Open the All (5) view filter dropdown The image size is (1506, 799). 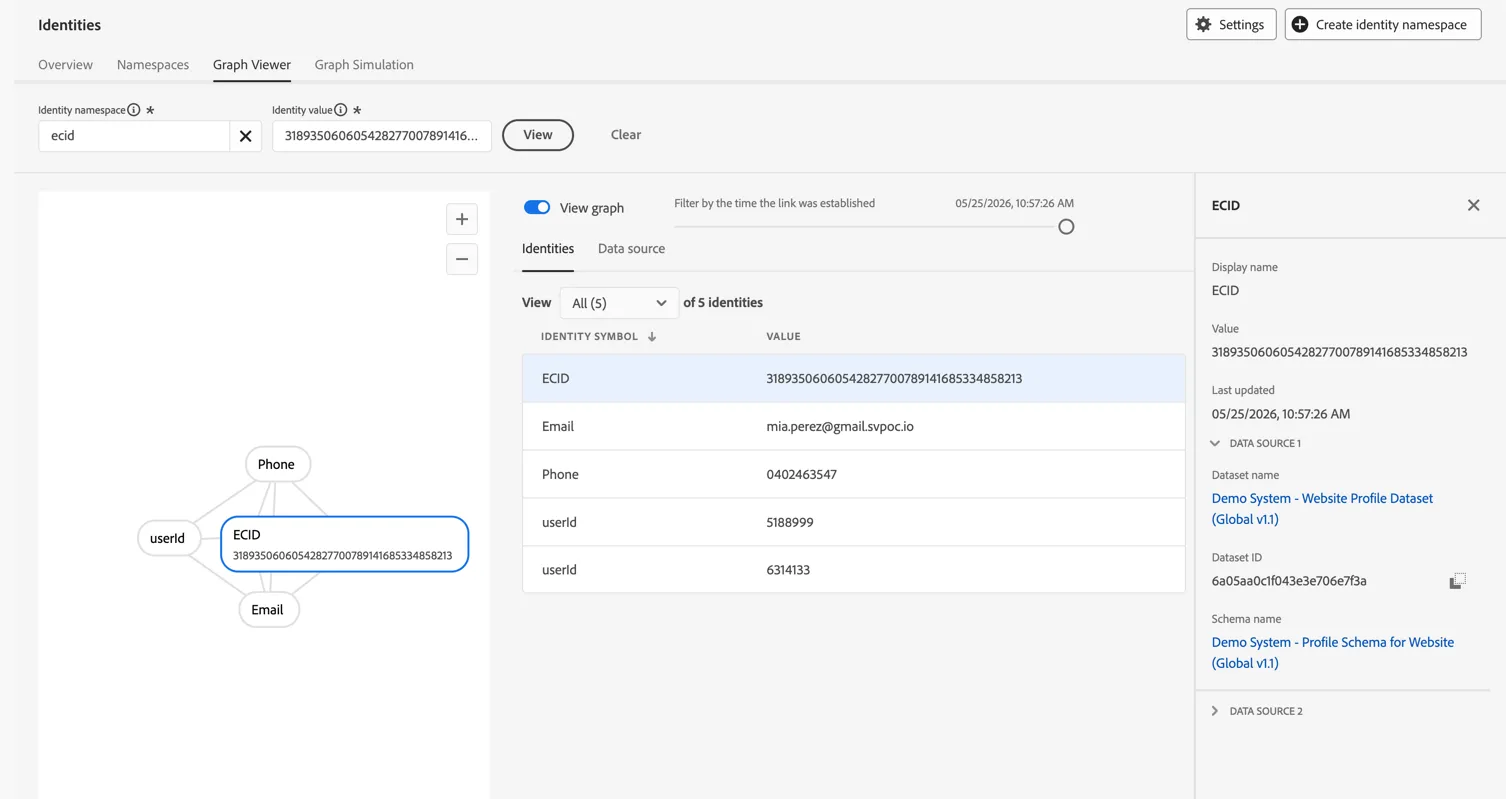(x=619, y=303)
